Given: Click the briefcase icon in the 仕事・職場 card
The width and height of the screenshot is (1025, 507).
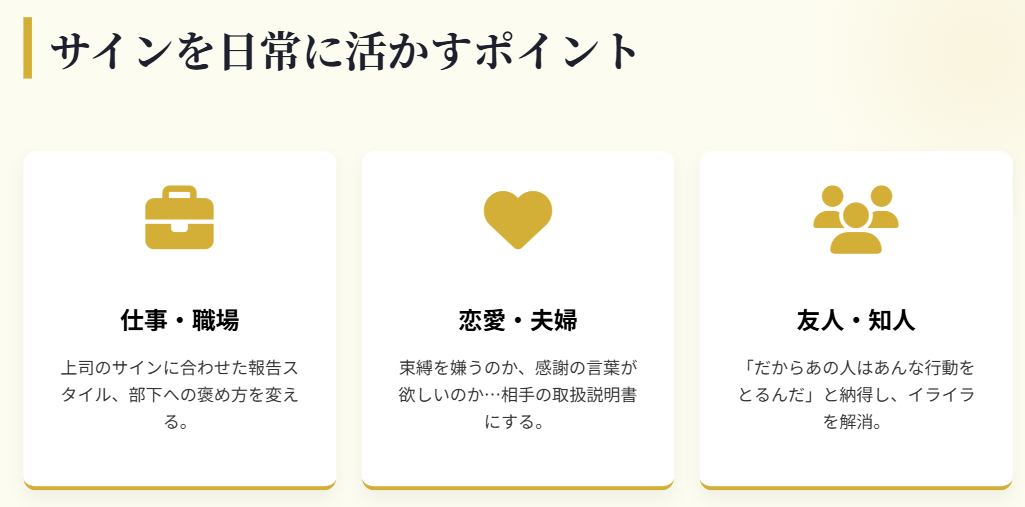Looking at the screenshot, I should pyautogui.click(x=179, y=218).
